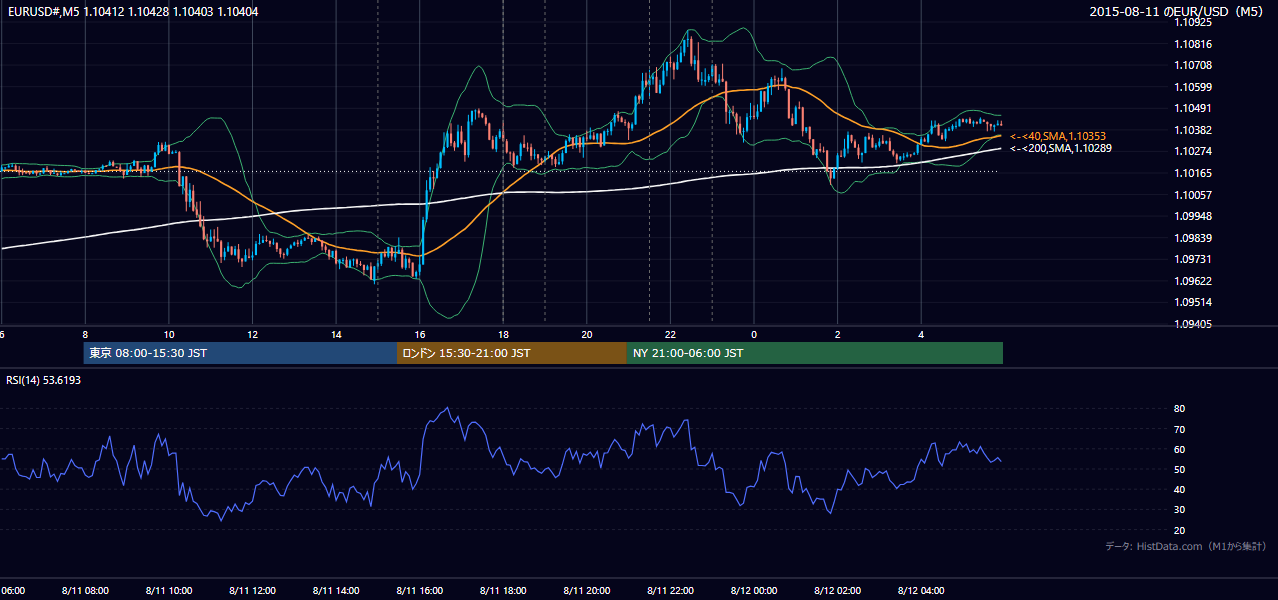
Task: Click the 8/11 22:00 date label
Action: coord(670,590)
